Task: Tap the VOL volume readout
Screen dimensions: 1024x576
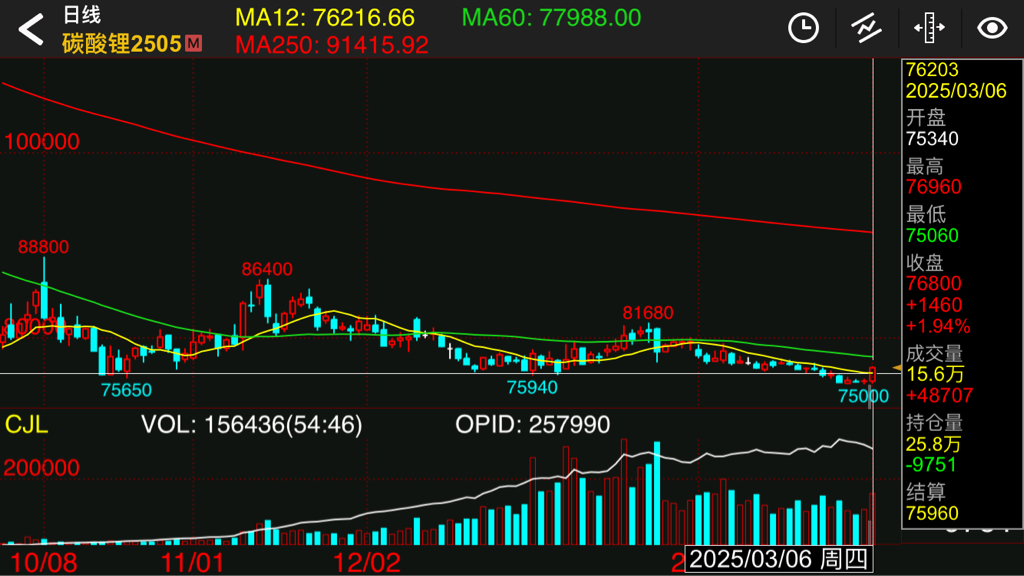Action: [x=251, y=424]
